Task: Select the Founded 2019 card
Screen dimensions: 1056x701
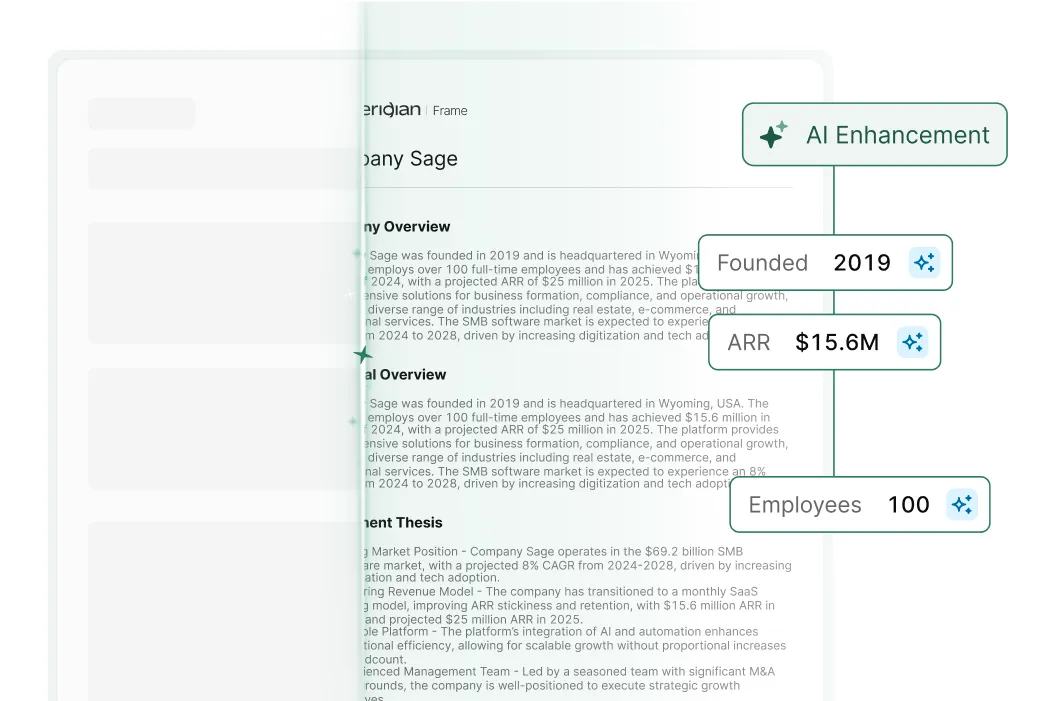Action: pos(825,263)
